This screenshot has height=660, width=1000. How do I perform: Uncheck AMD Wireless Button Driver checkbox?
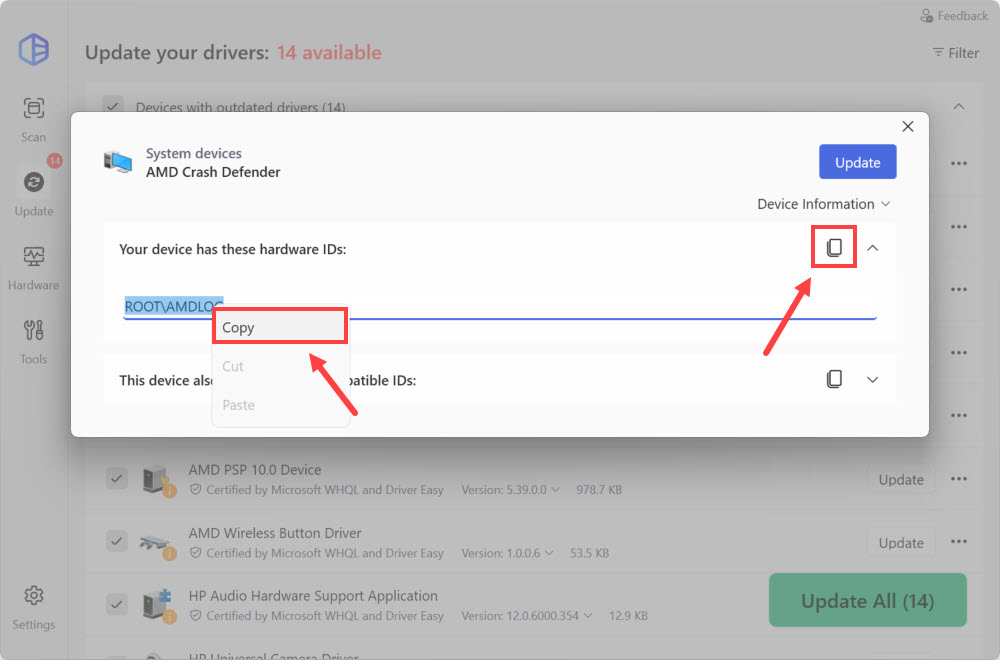(x=117, y=542)
